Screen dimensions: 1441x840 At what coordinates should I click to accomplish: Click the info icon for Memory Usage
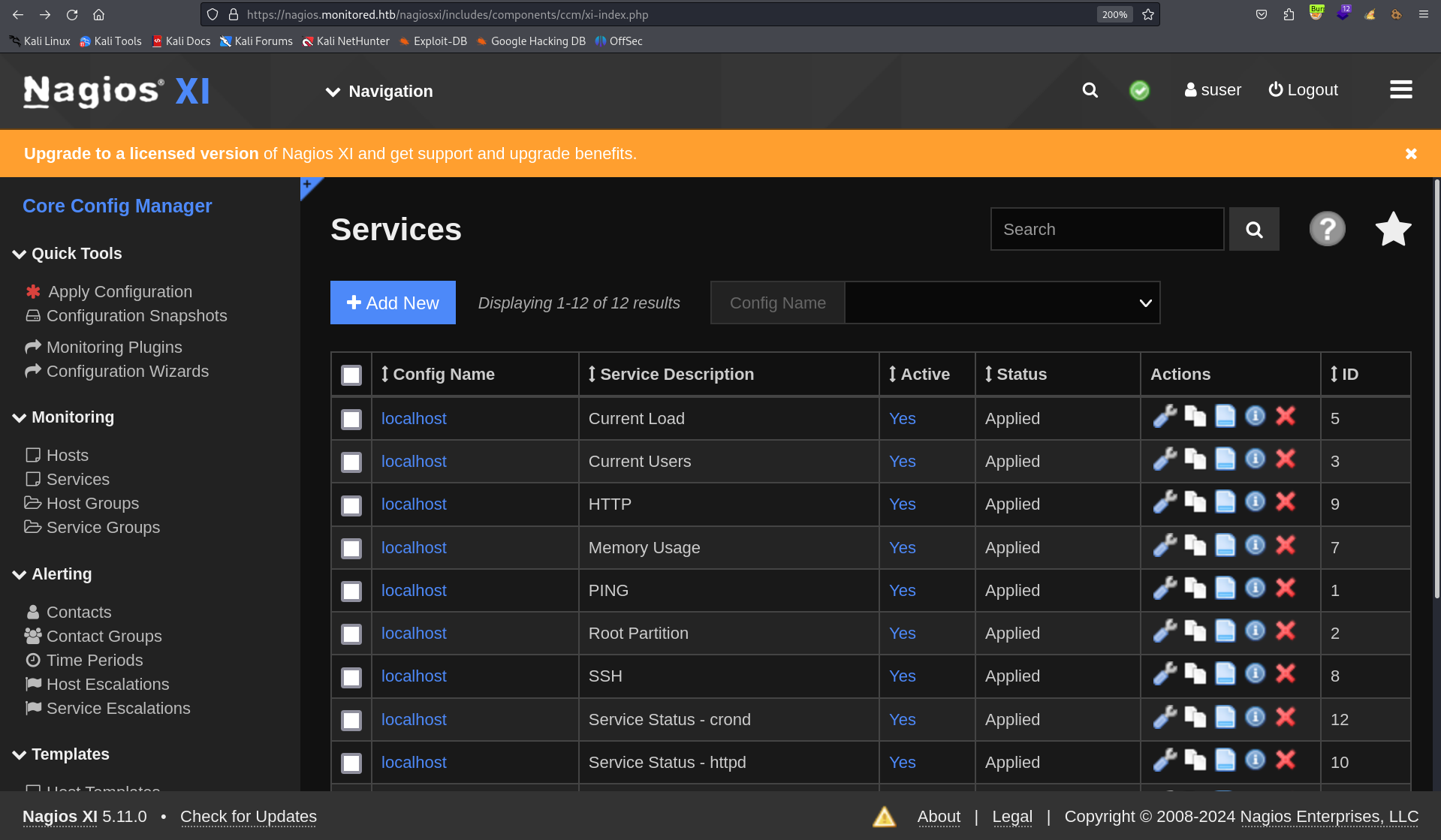(x=1255, y=545)
